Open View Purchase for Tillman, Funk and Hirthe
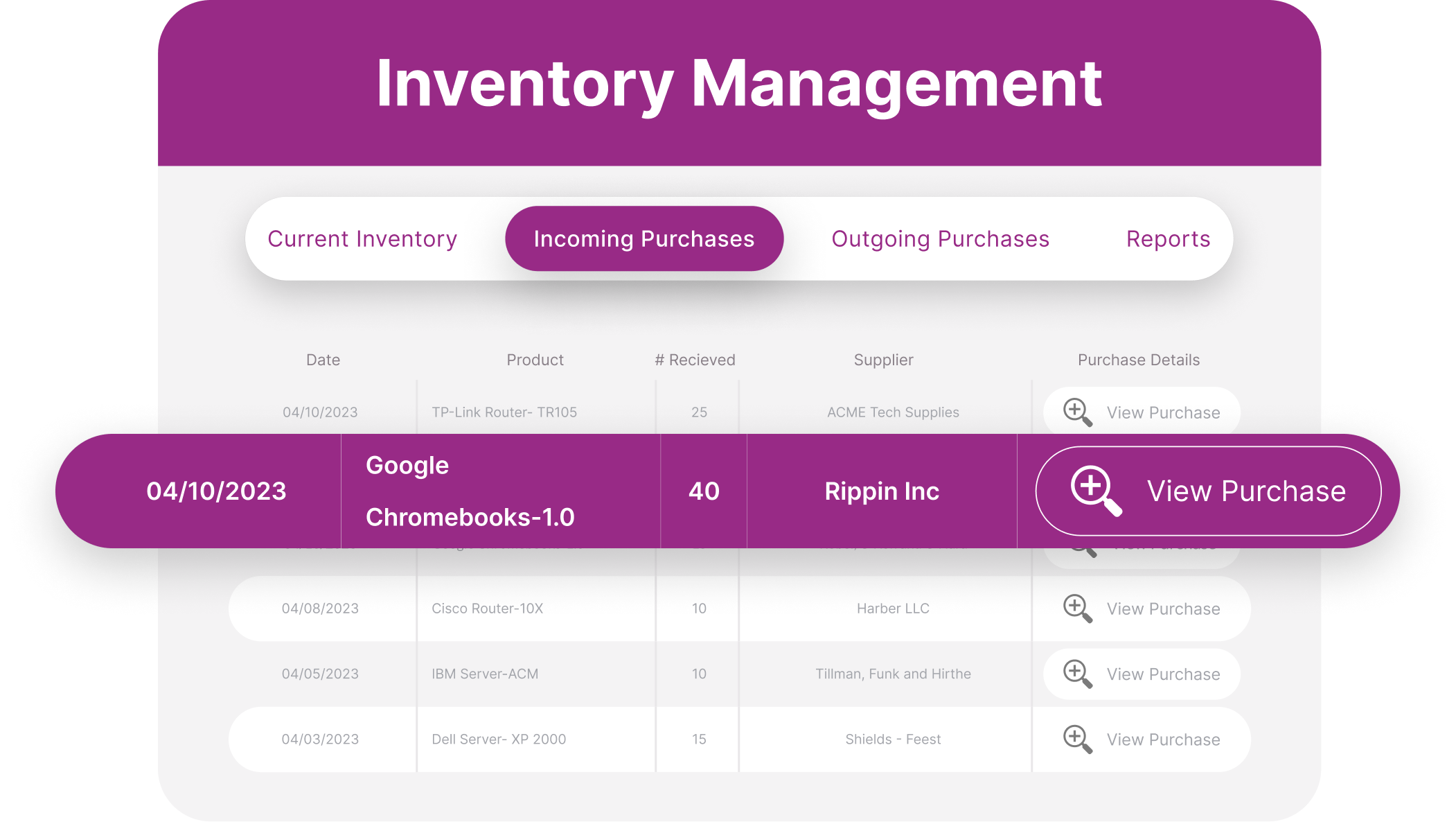This screenshot has height=822, width=1456. tap(1163, 674)
